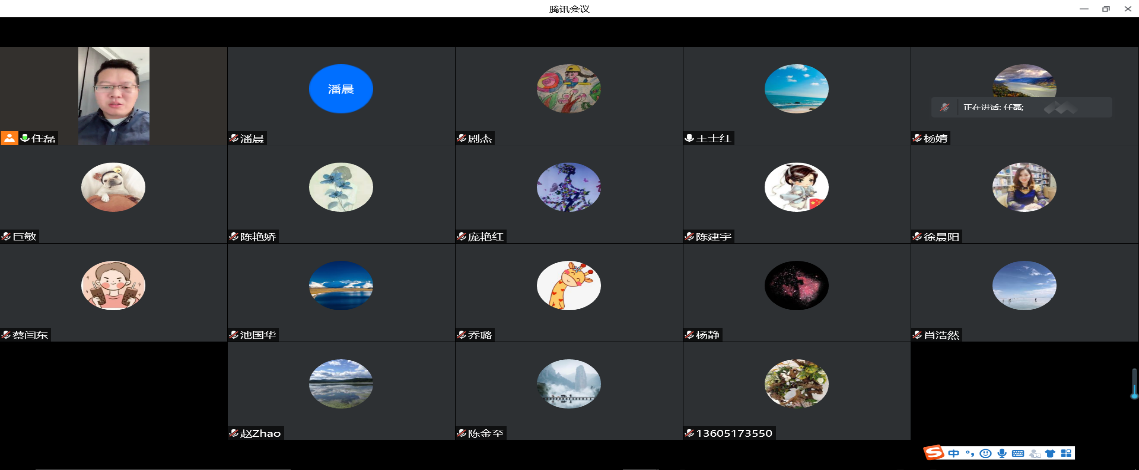Open the skin shirt icon in Sogou toolbar
1139x470 pixels.
(x=1050, y=454)
